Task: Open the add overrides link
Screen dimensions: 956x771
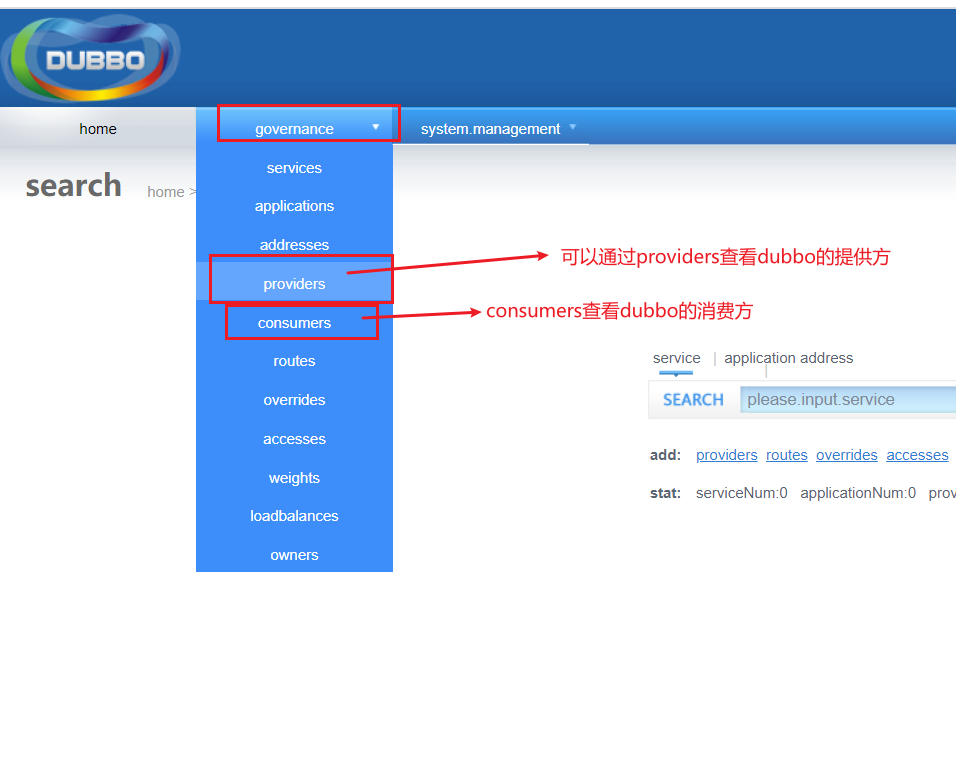Action: click(847, 455)
